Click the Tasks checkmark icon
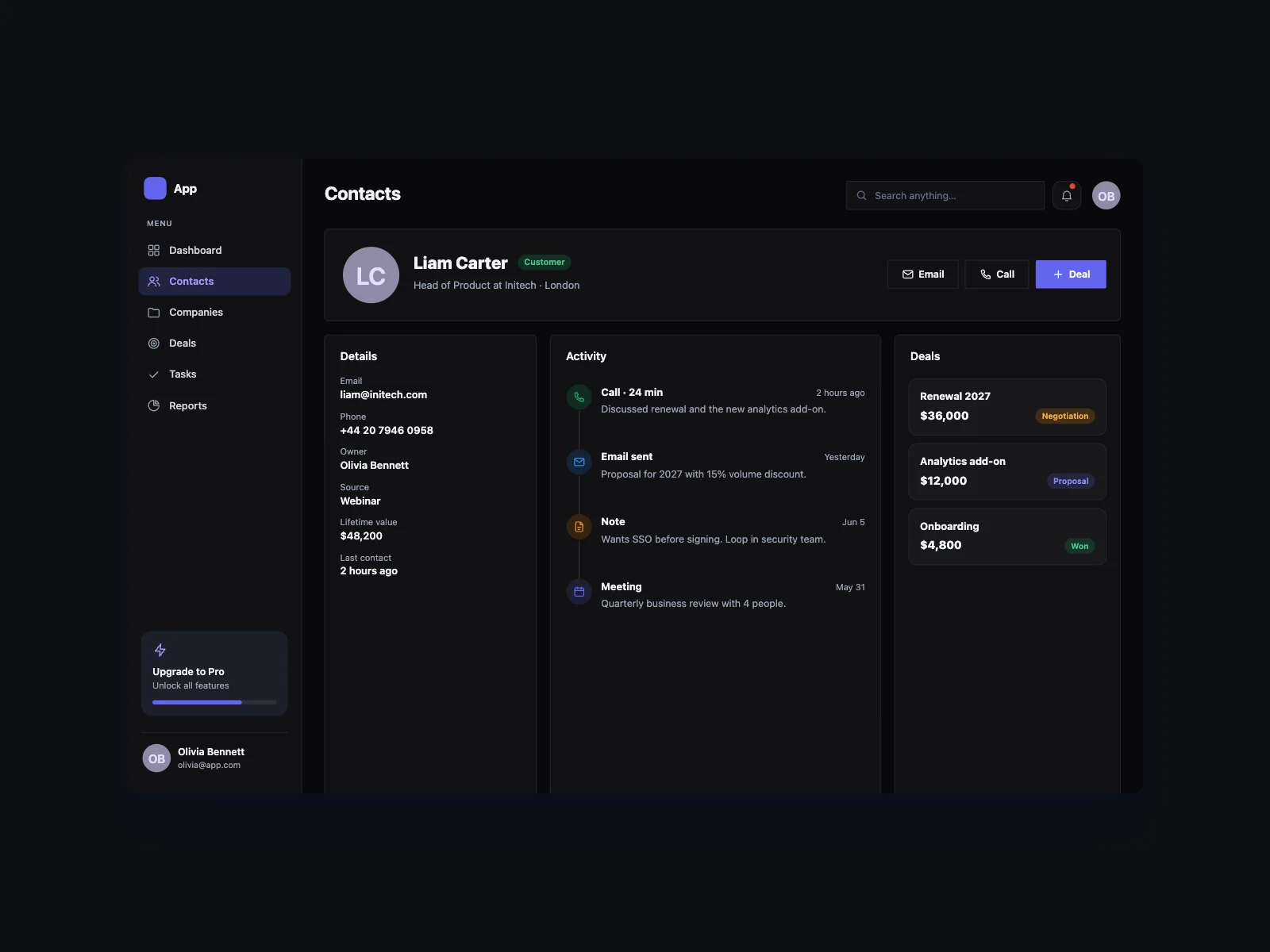 [154, 374]
